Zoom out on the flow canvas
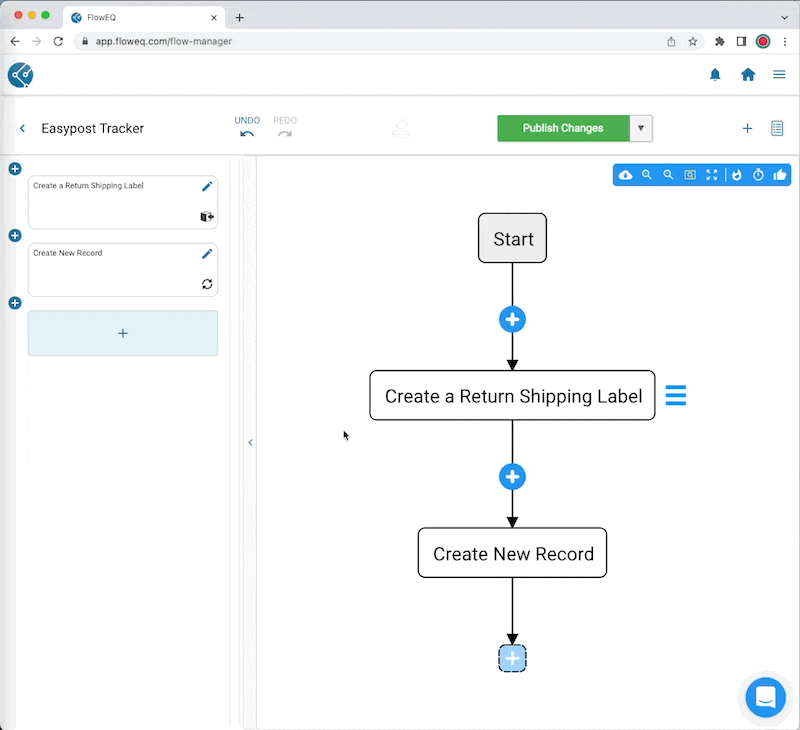This screenshot has width=800, height=730. click(x=668, y=175)
